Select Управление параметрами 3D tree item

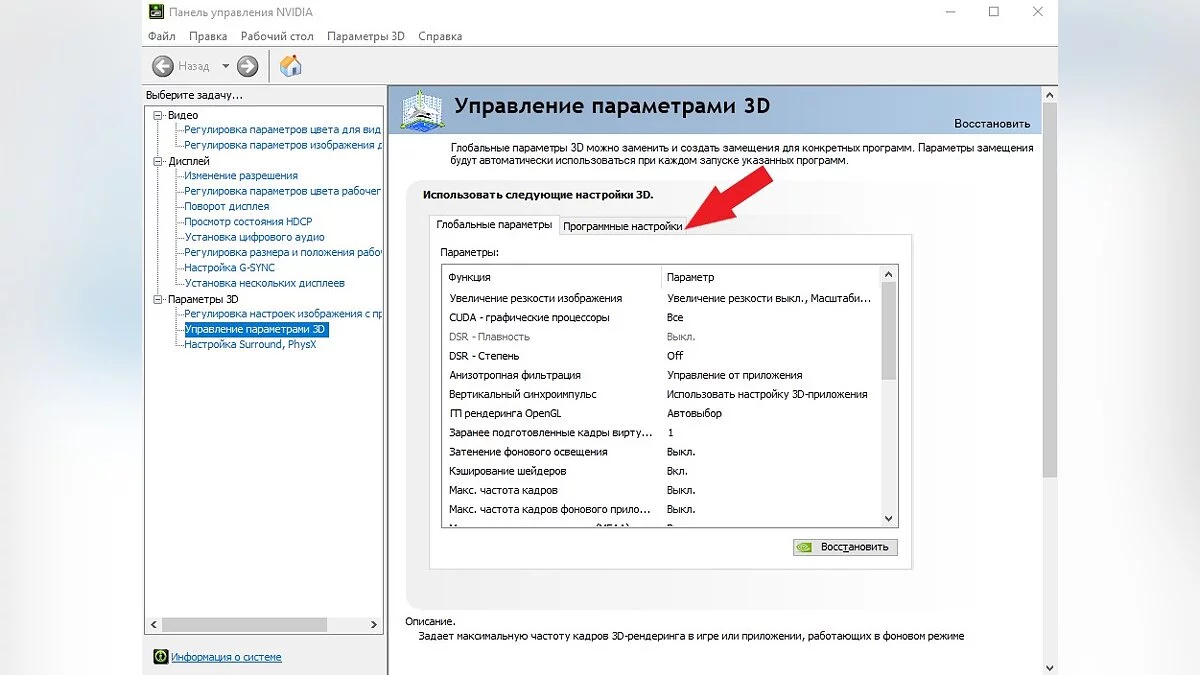pyautogui.click(x=256, y=329)
